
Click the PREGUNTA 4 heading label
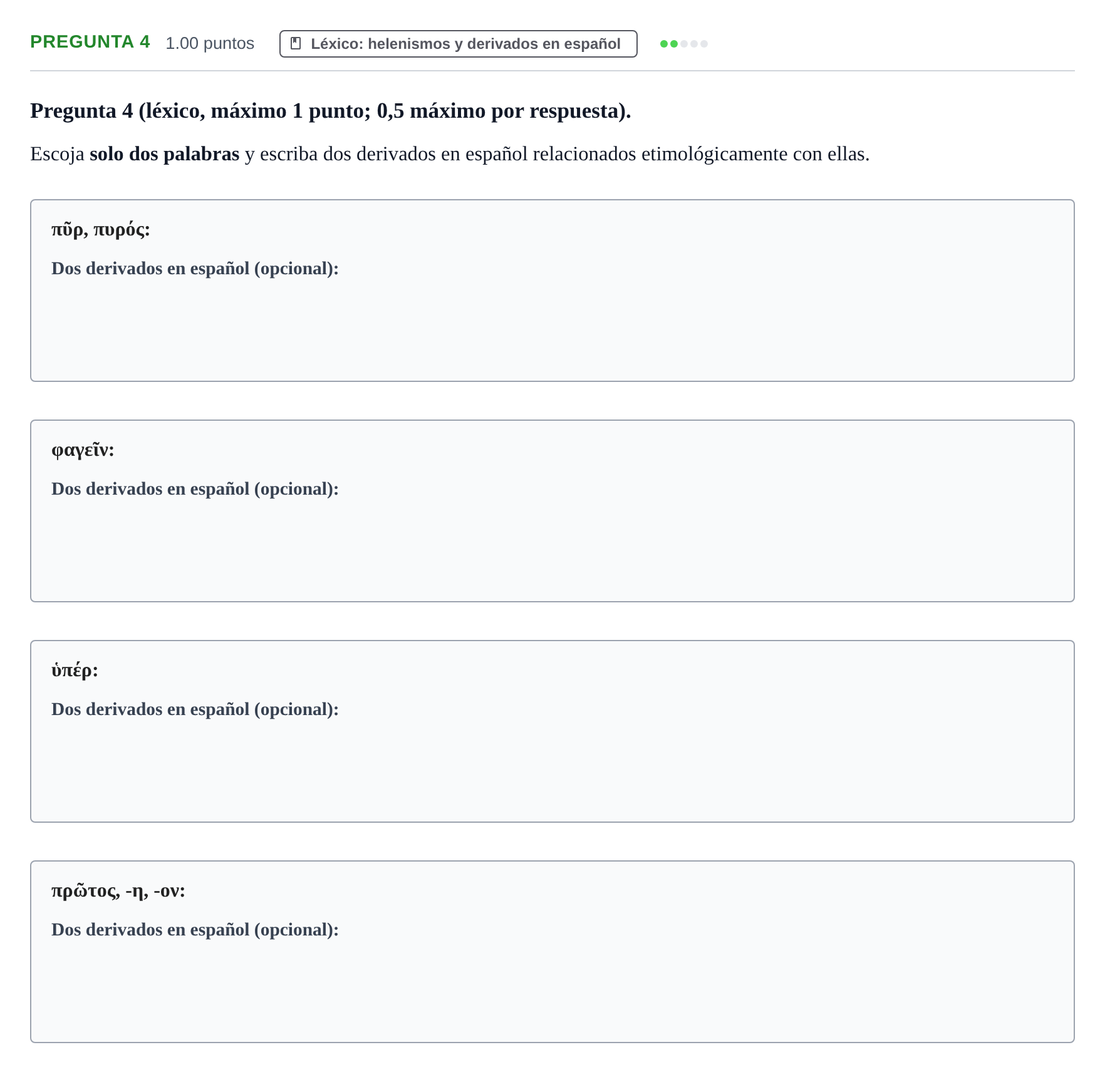pos(90,42)
